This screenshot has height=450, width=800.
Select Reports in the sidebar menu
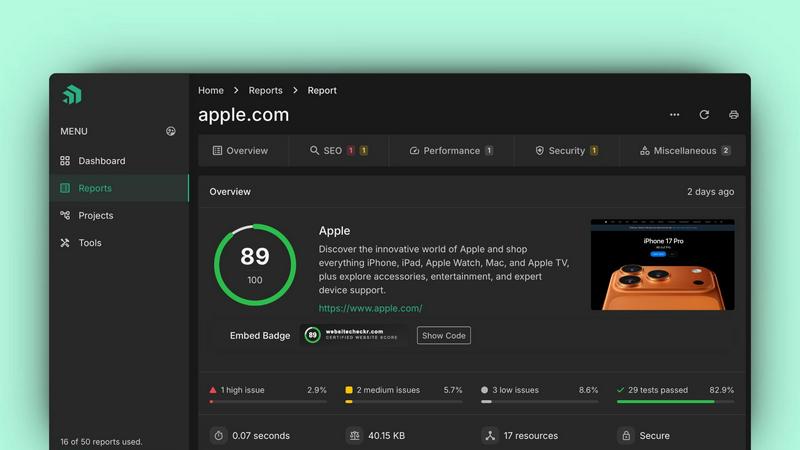119,188
